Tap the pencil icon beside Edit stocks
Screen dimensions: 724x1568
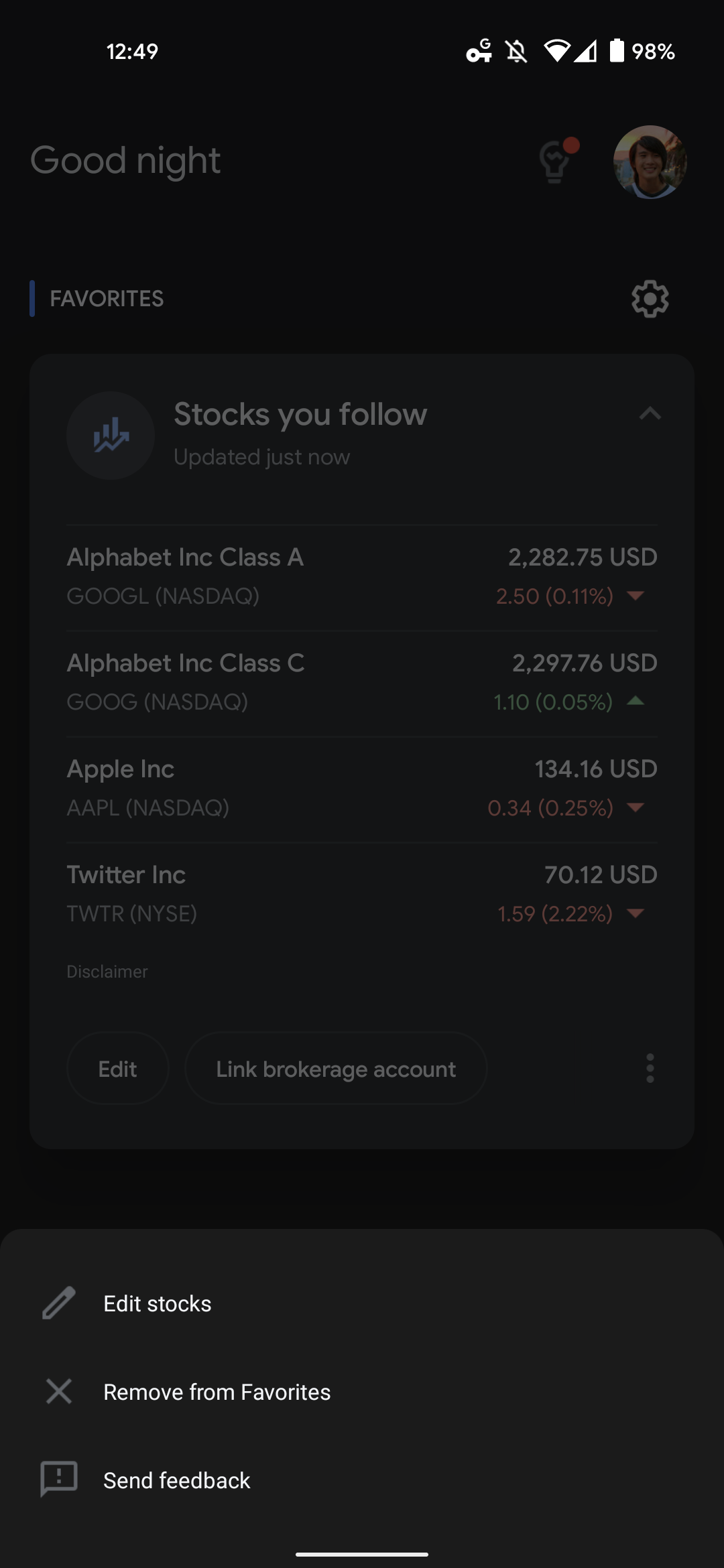point(59,1303)
